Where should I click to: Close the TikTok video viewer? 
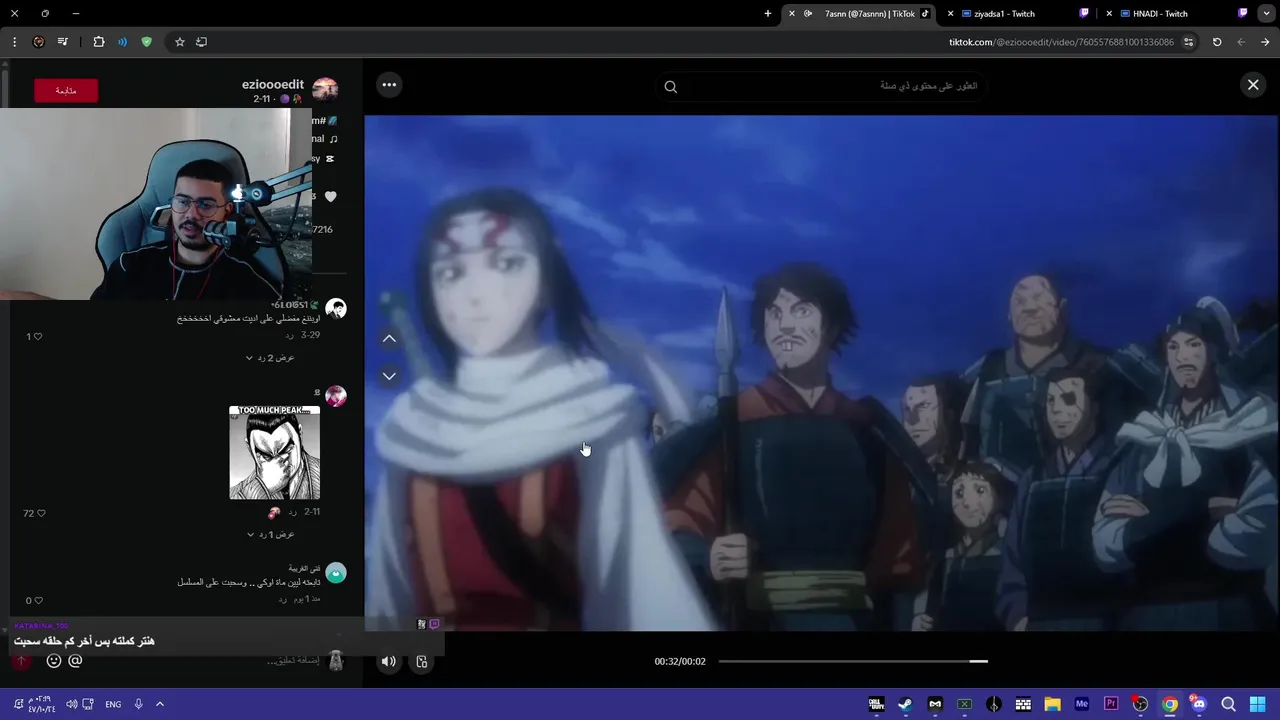tap(1253, 85)
